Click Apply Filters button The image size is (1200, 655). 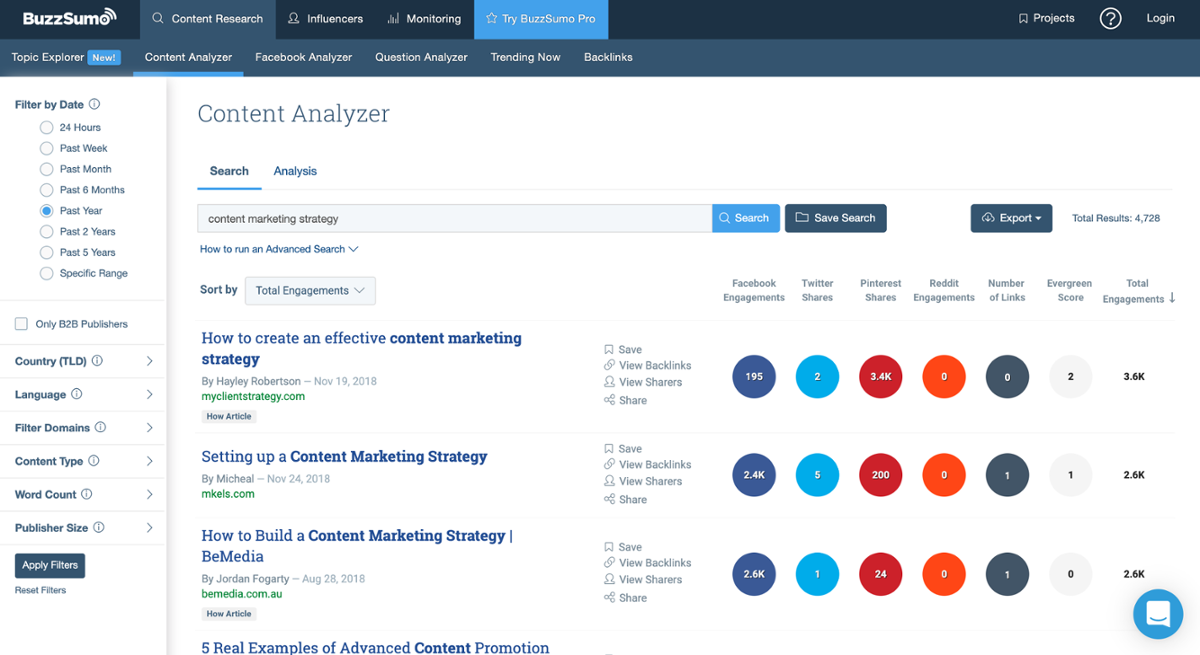tap(50, 565)
